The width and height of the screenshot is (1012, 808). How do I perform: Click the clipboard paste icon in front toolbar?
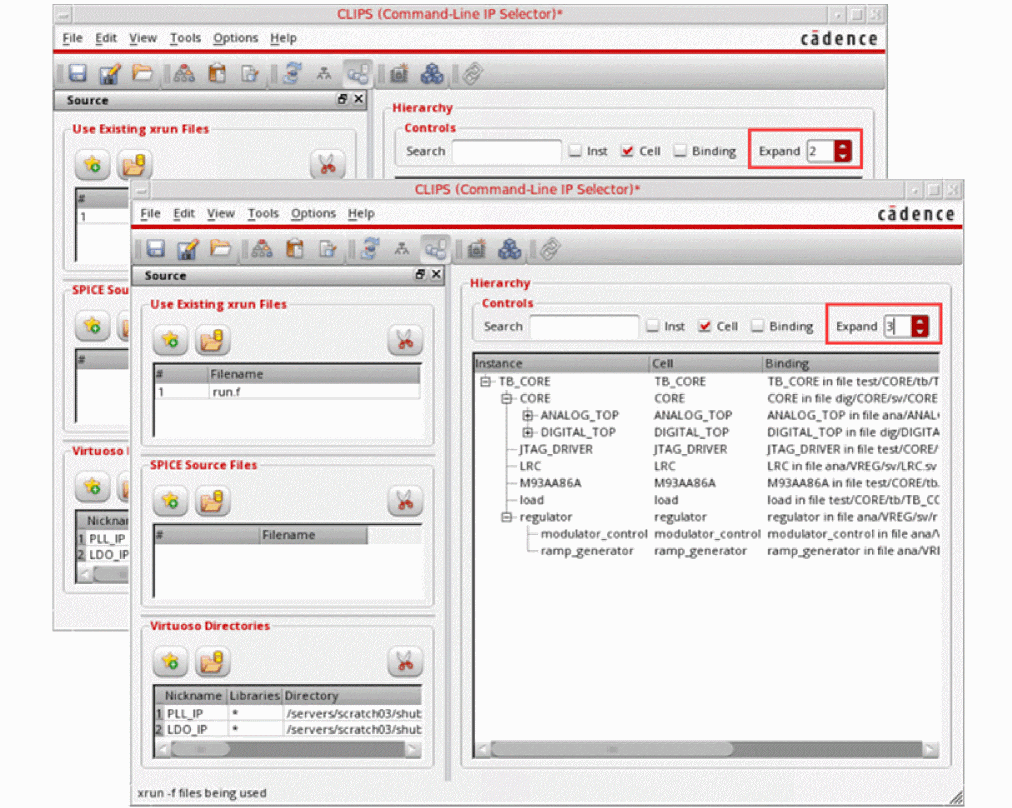point(294,248)
